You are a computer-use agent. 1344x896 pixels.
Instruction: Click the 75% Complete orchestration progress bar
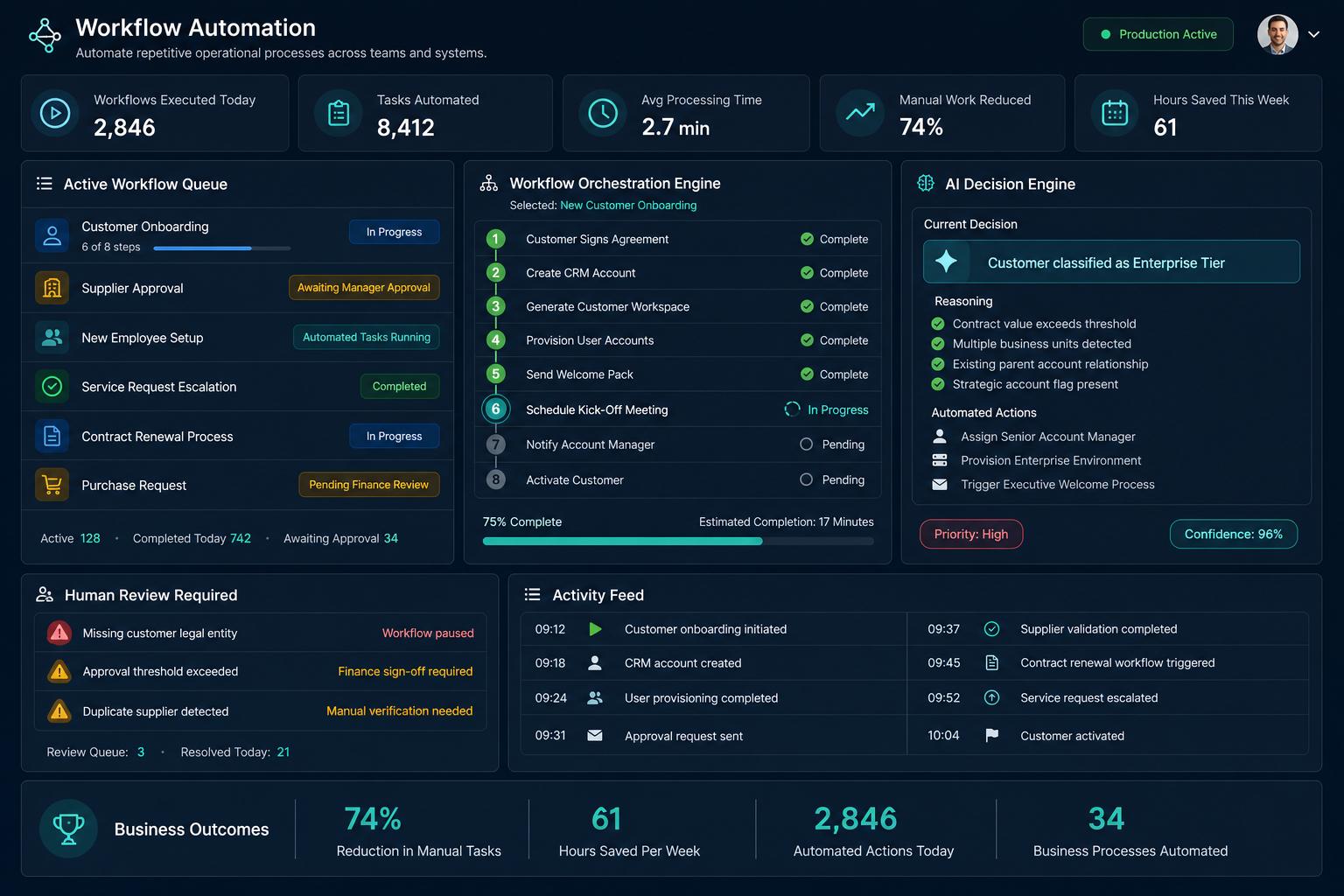[x=678, y=542]
